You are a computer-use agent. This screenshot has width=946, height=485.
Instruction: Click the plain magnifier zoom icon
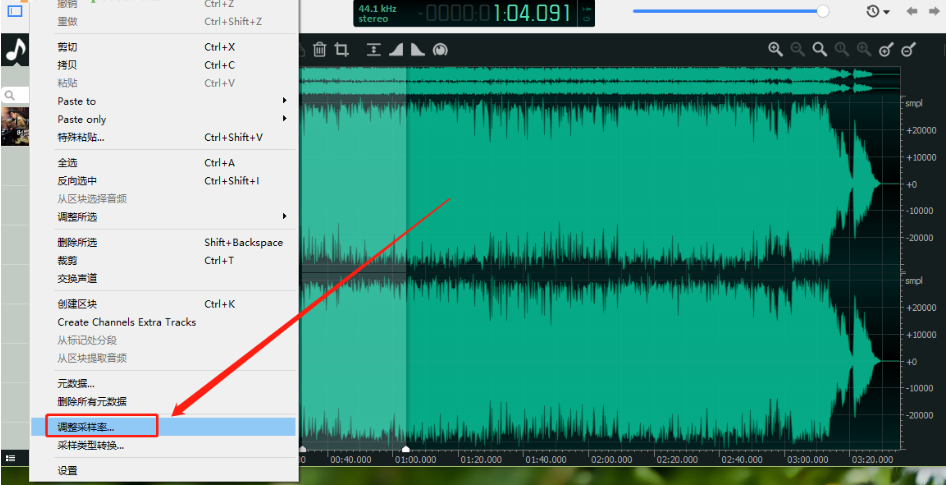819,49
